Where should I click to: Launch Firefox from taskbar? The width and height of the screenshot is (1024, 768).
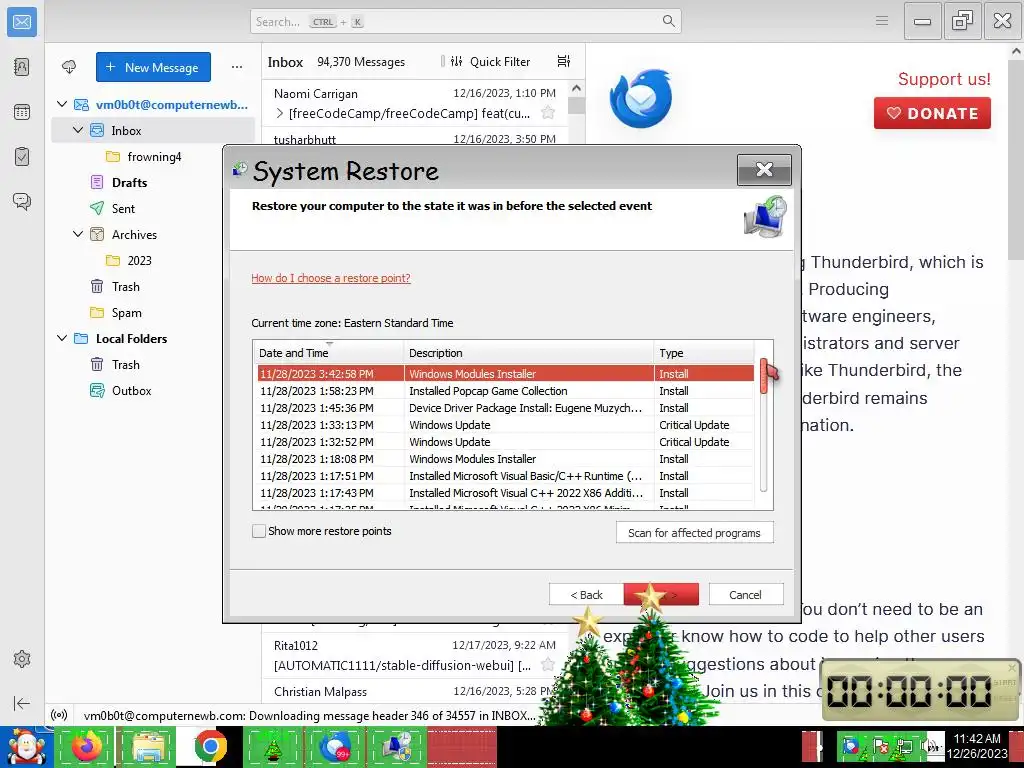pyautogui.click(x=86, y=747)
